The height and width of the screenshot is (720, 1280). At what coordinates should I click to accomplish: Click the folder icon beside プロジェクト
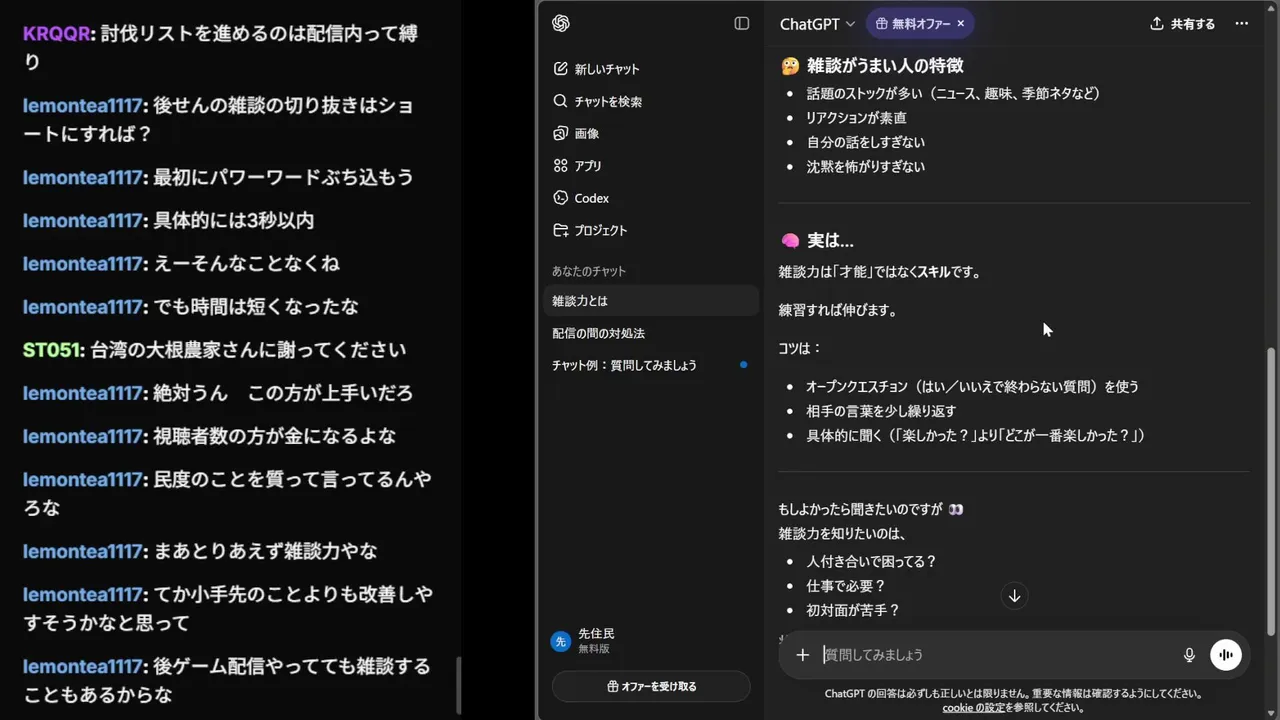(x=560, y=230)
